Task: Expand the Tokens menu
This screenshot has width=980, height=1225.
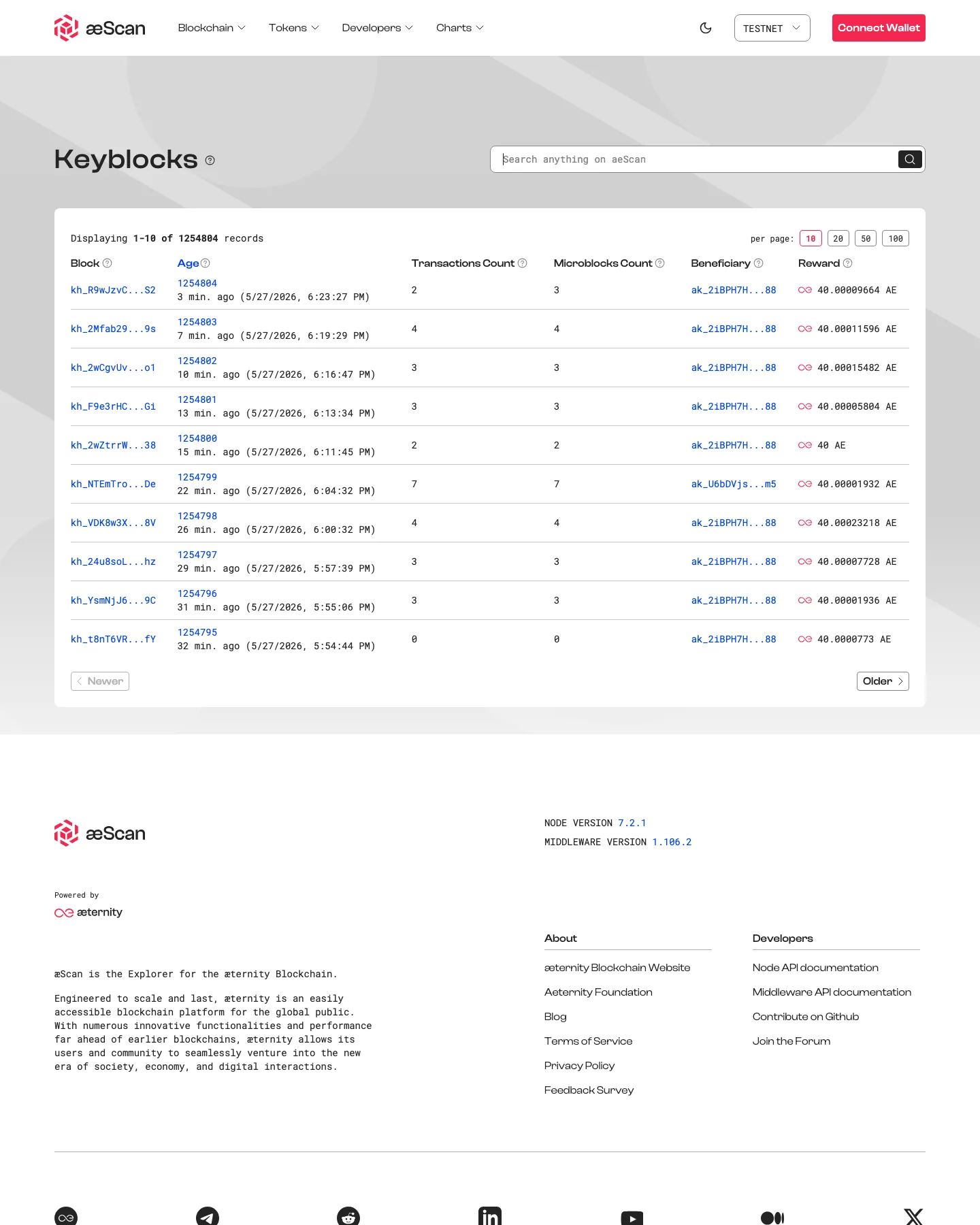Action: pos(293,28)
